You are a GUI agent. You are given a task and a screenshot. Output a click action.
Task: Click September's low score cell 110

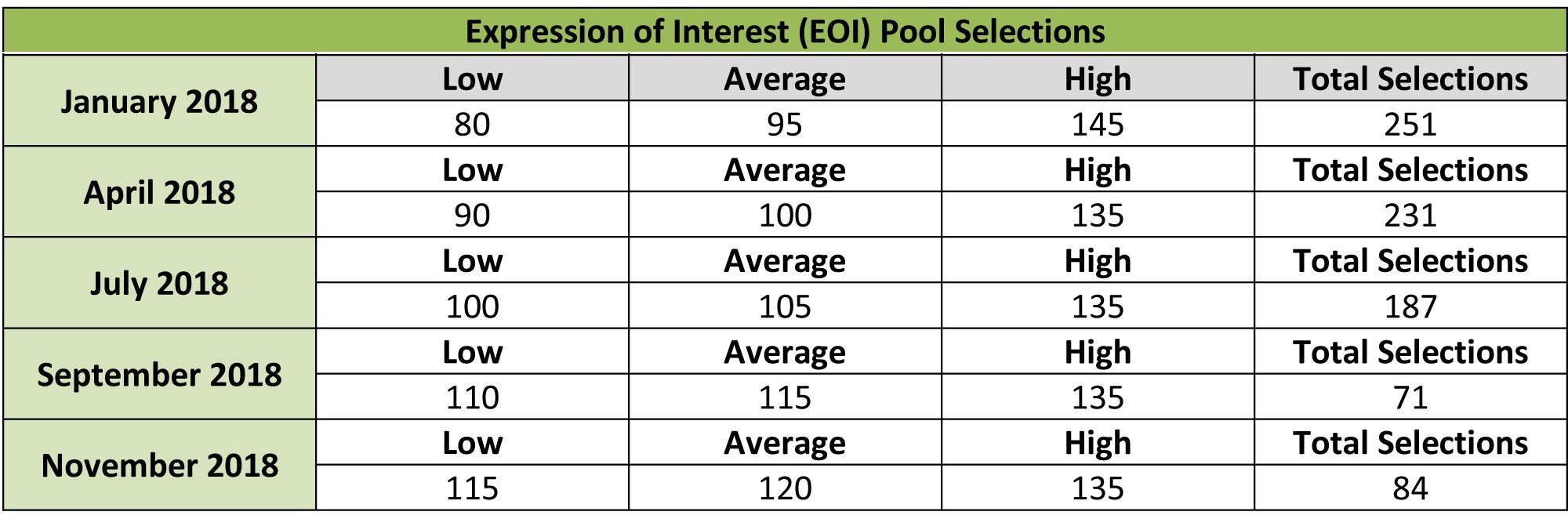472,397
